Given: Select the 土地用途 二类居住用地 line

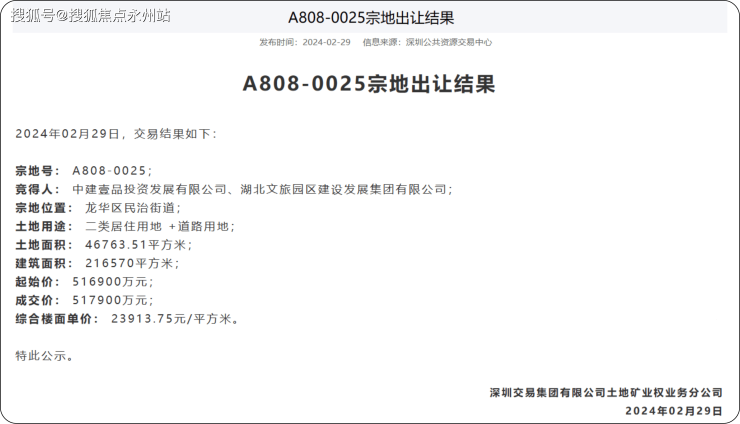Looking at the screenshot, I should click(x=125, y=227).
